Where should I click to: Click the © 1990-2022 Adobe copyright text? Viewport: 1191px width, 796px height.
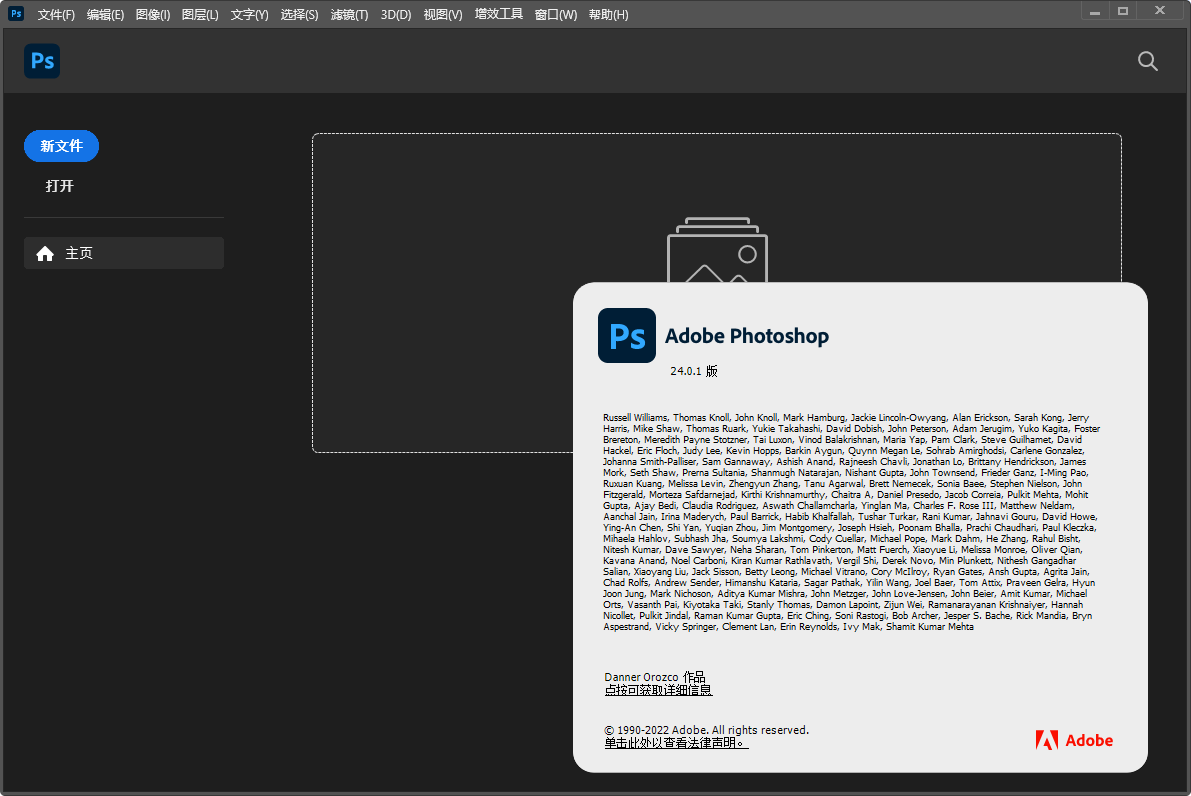tap(706, 730)
